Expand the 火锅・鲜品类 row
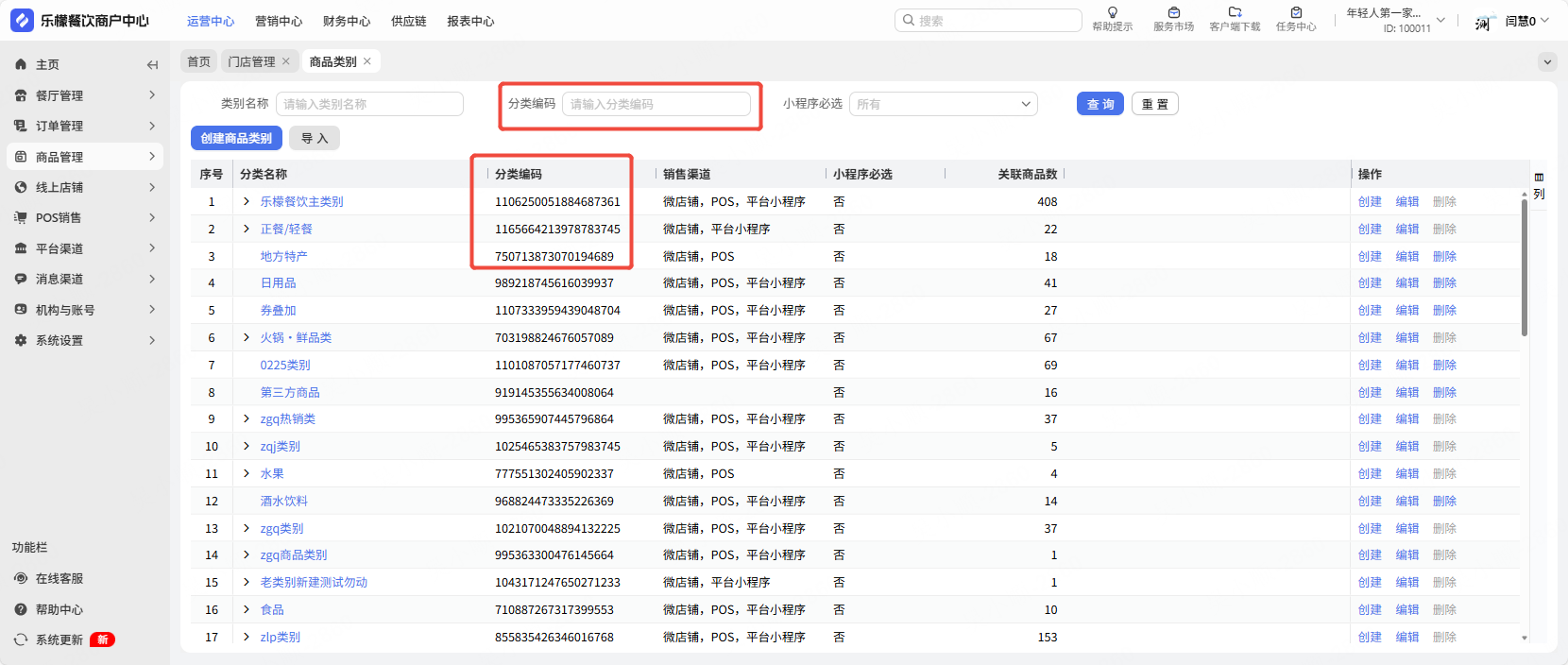 (247, 337)
